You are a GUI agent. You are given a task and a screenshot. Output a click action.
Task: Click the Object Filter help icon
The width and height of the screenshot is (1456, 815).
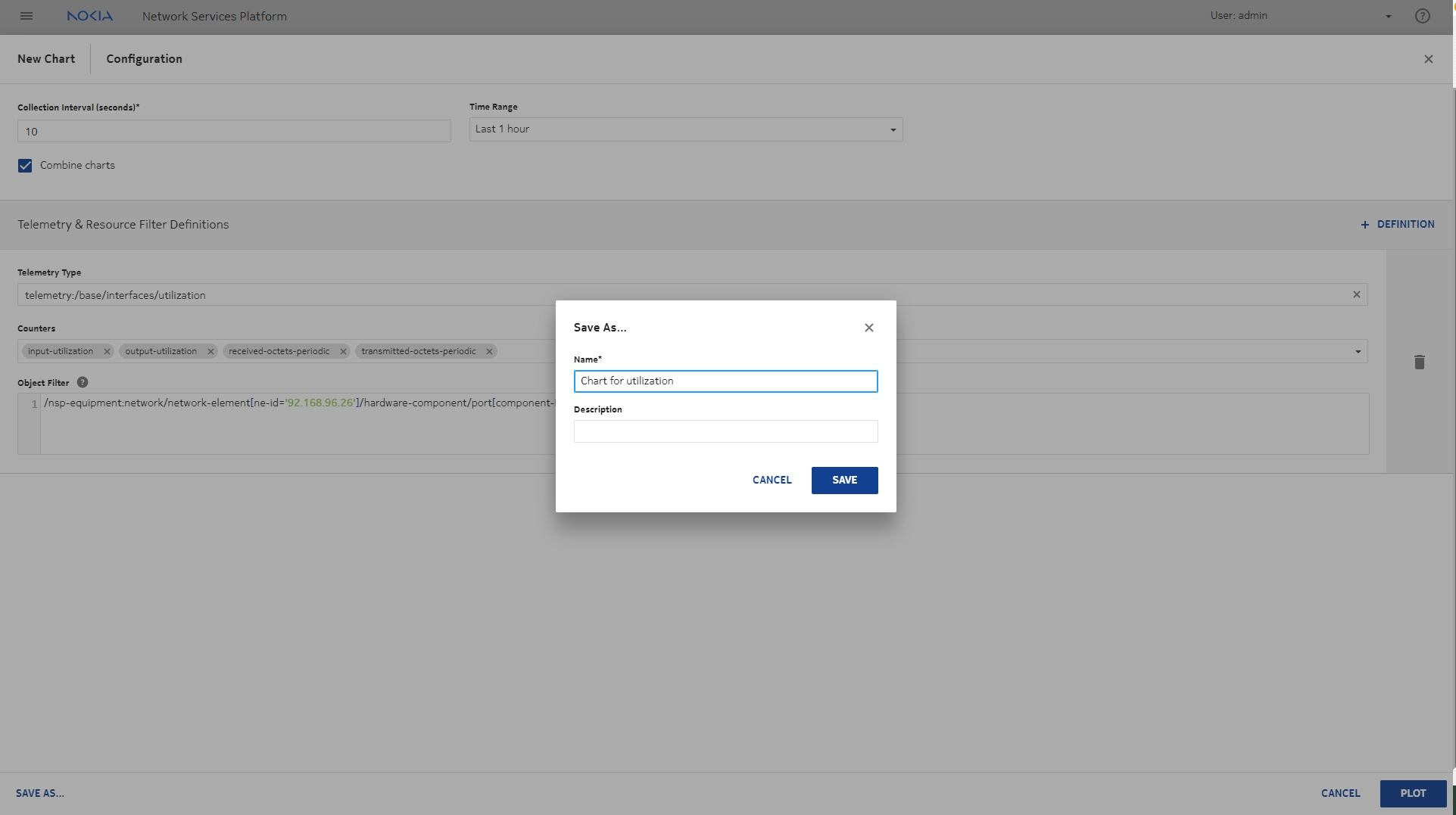(x=83, y=383)
